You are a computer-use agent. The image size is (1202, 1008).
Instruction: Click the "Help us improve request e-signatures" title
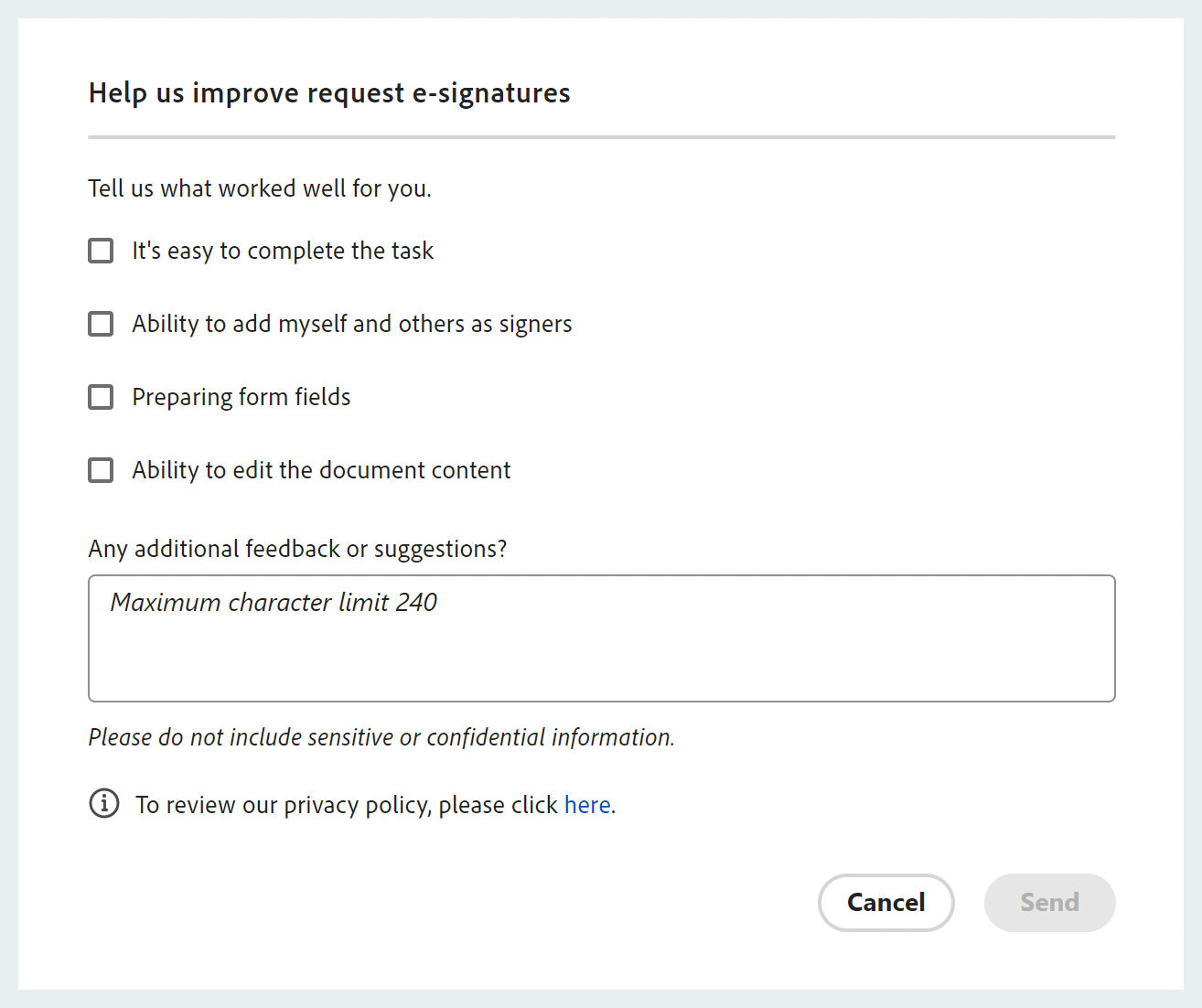[328, 92]
